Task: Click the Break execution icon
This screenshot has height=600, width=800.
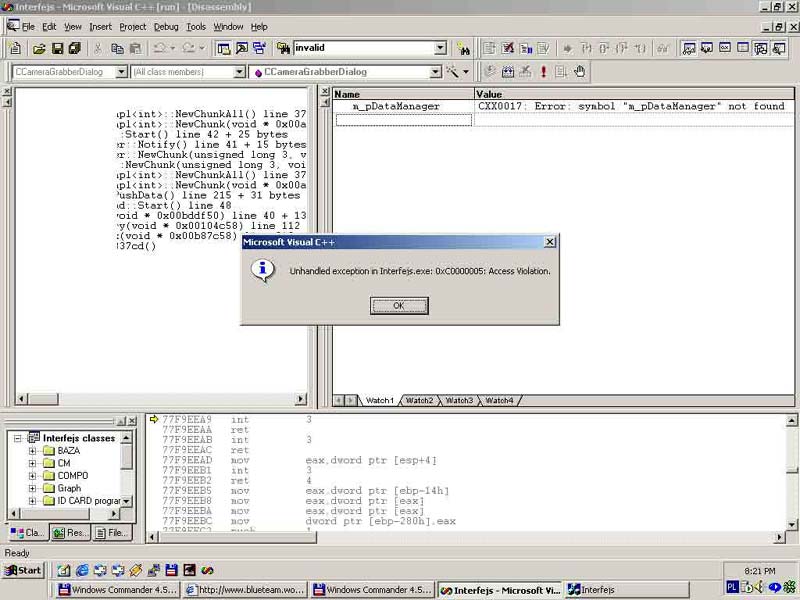Action: point(526,48)
